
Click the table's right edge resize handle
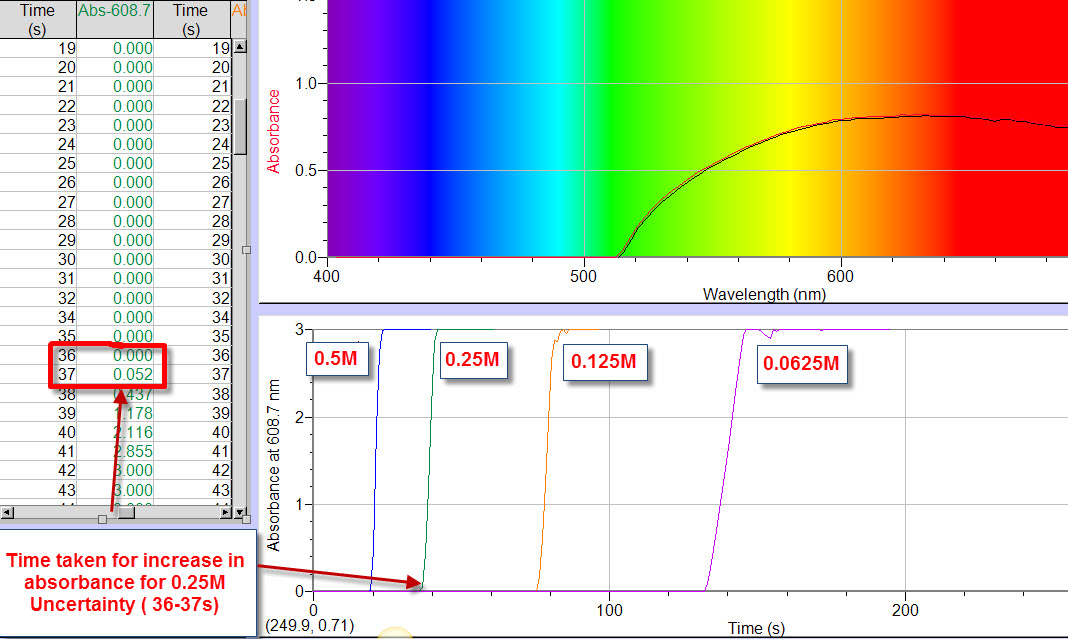[x=247, y=250]
